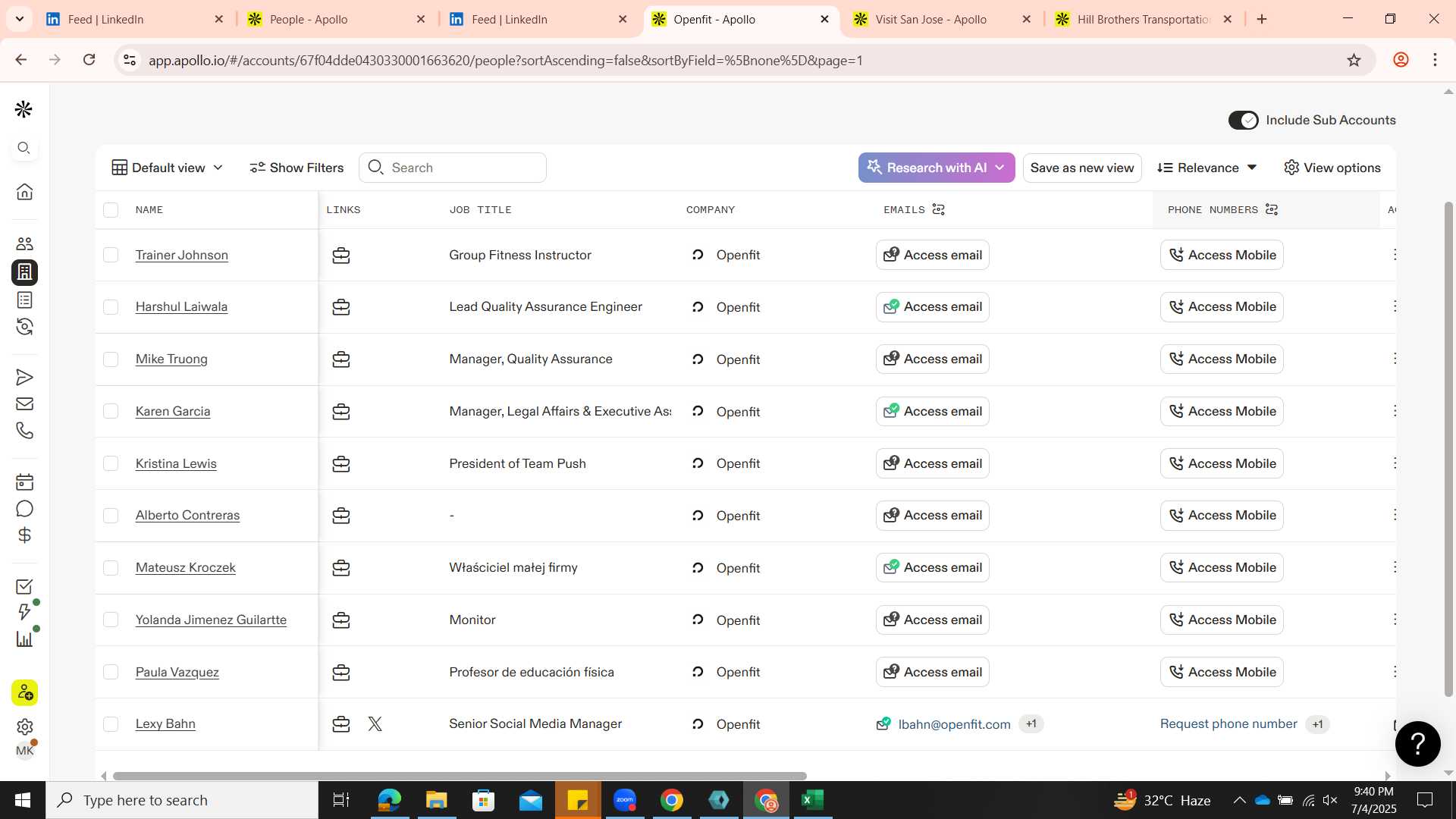Open Companies building icon in sidebar
Image resolution: width=1456 pixels, height=819 pixels.
click(x=24, y=271)
